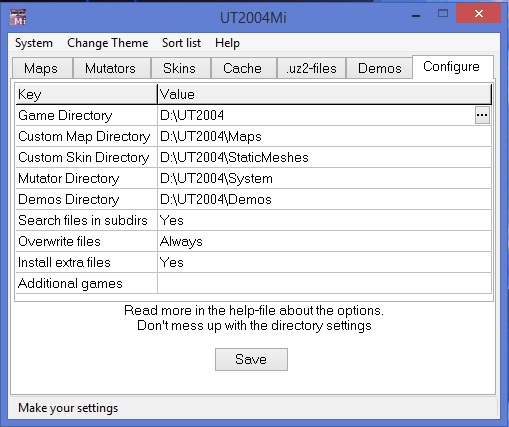
Task: Open the Help menu
Action: 227,43
